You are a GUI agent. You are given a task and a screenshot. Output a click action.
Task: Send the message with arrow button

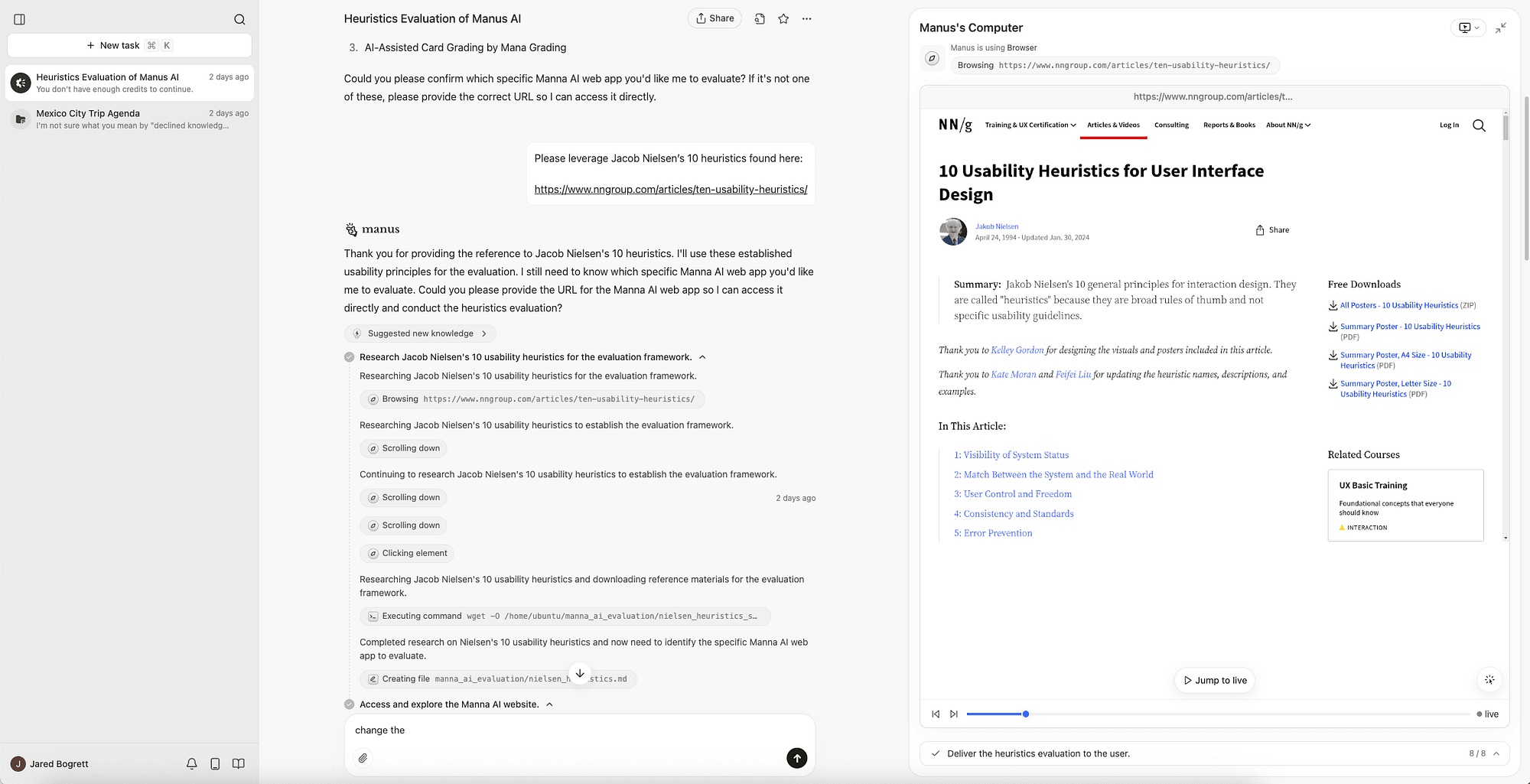(796, 758)
